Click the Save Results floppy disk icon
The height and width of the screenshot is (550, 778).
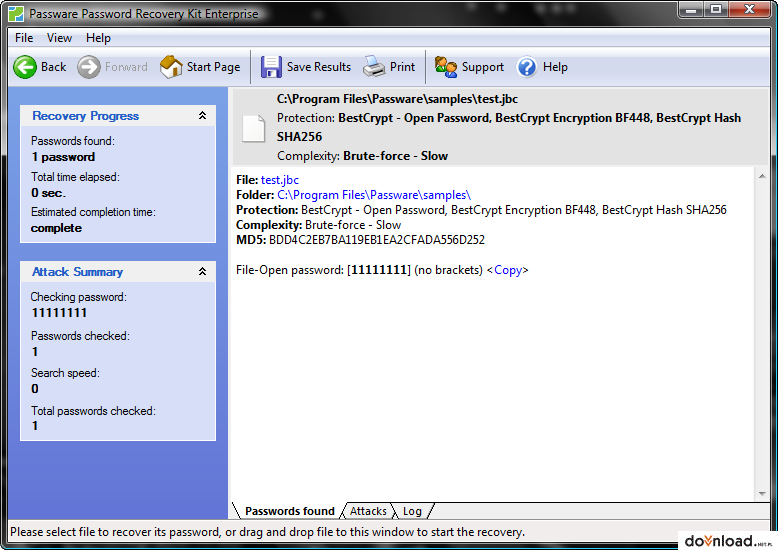[x=271, y=67]
